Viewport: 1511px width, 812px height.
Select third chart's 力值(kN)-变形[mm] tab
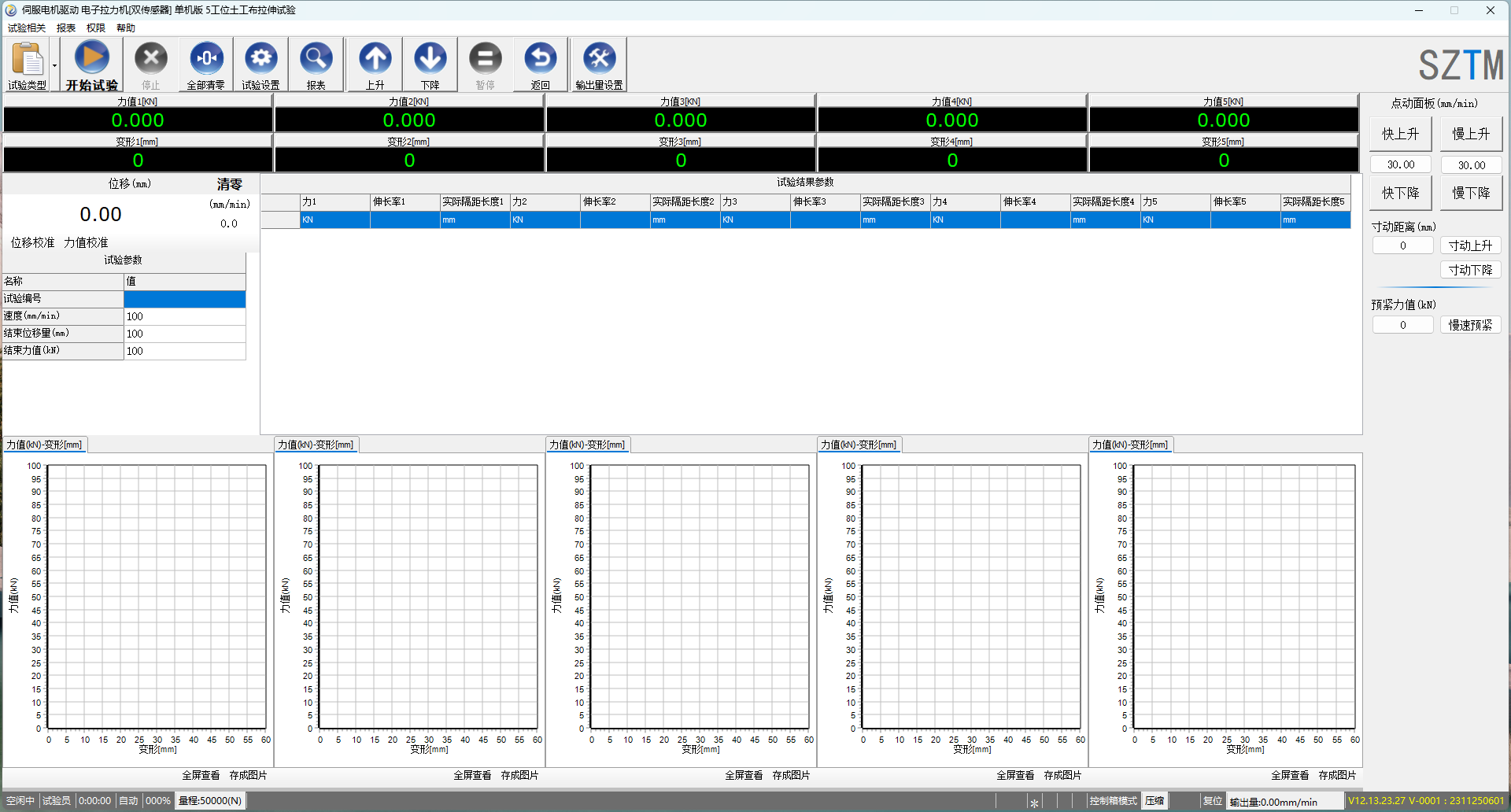click(587, 445)
